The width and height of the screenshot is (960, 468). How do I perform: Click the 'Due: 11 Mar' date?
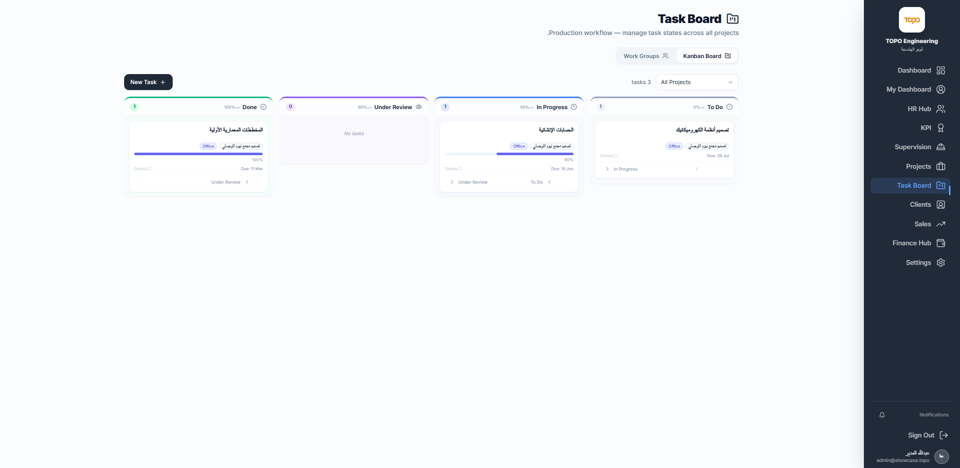coord(252,168)
